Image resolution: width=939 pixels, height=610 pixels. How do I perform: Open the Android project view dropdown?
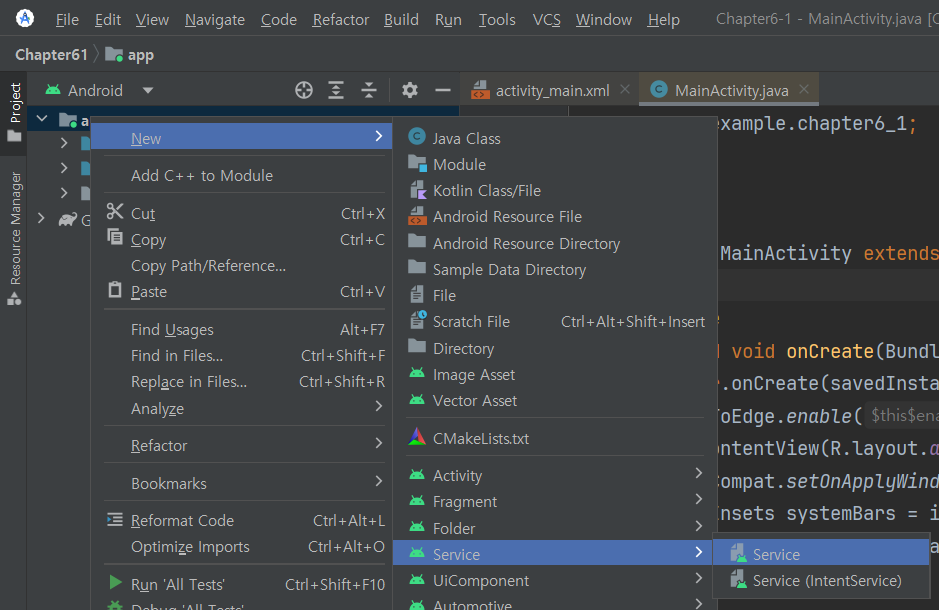tap(148, 90)
